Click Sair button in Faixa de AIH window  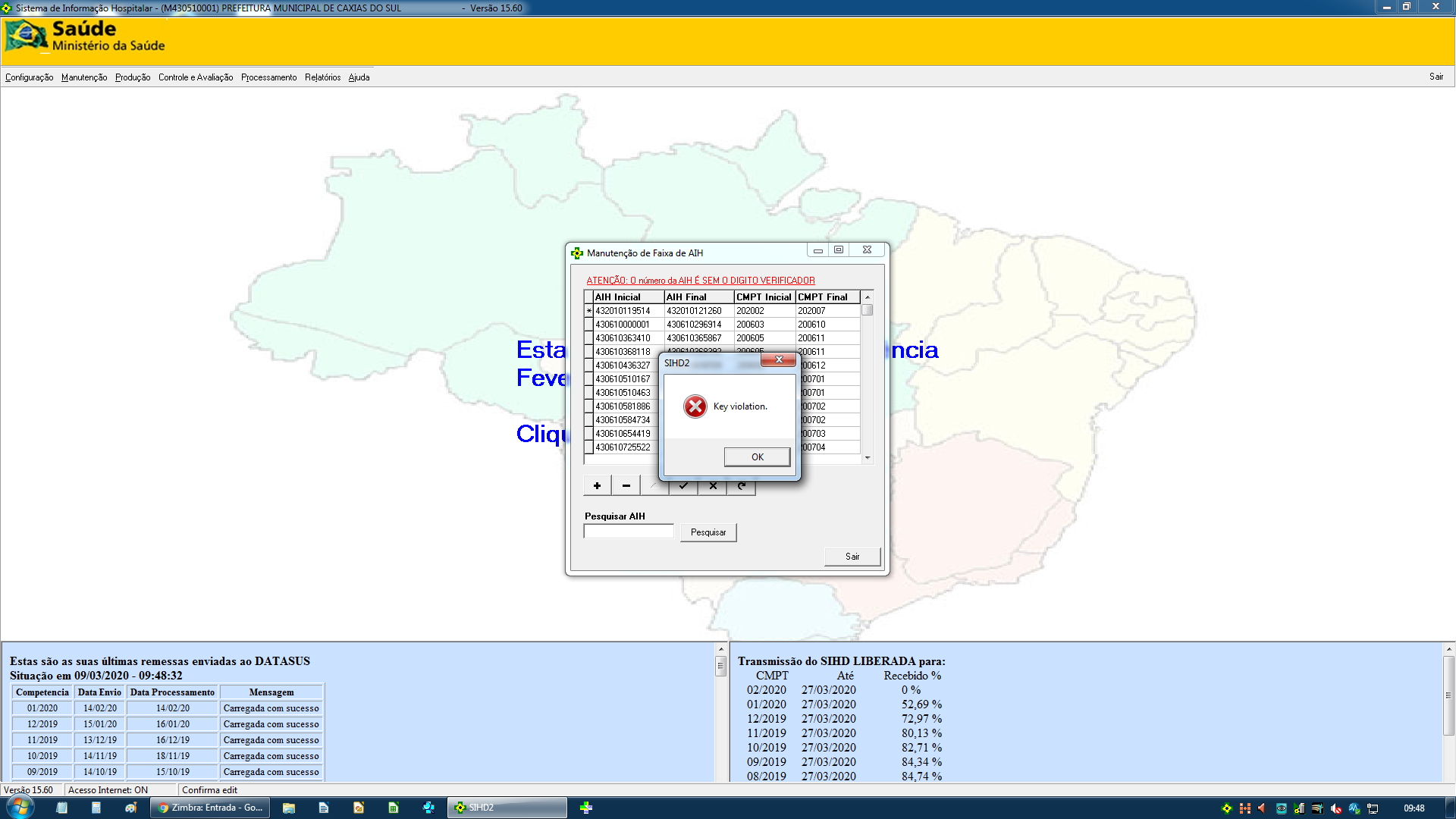(852, 557)
